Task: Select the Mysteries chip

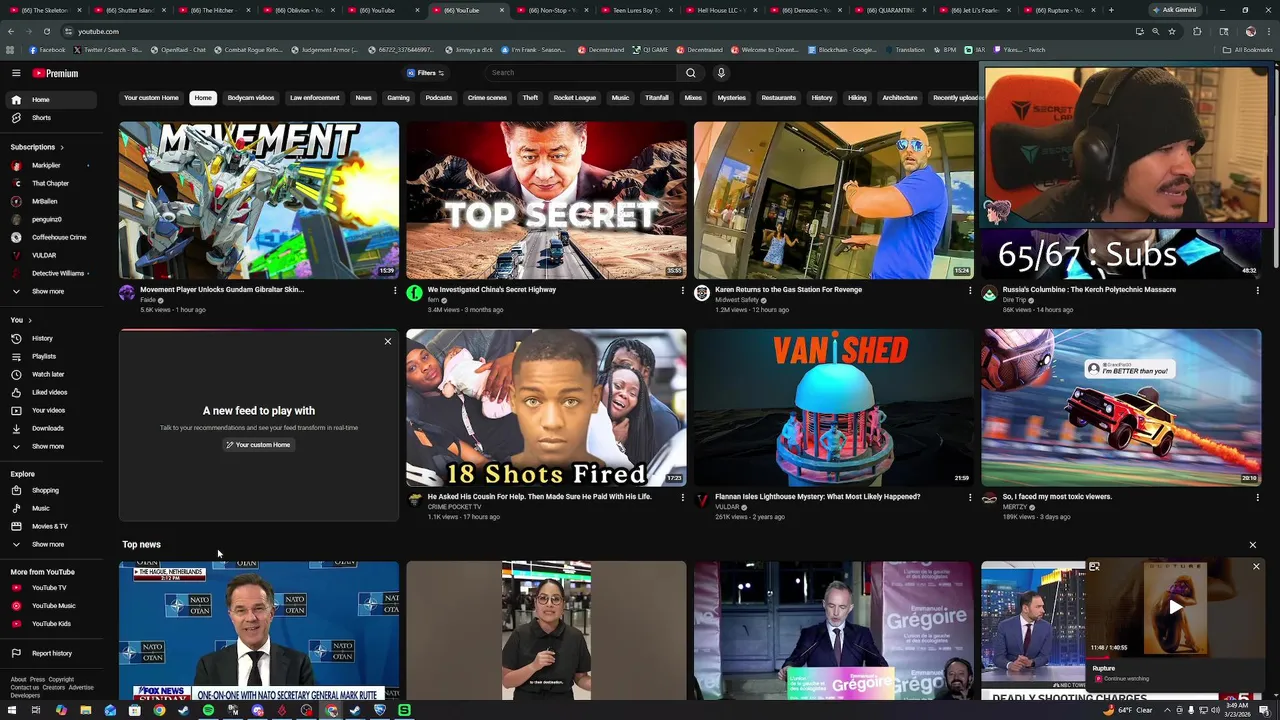Action: pos(731,98)
